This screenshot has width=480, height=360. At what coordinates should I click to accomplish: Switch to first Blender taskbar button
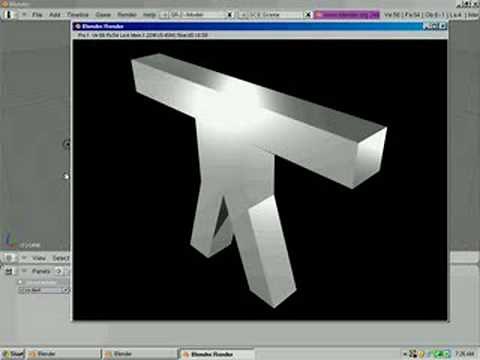coord(63,354)
